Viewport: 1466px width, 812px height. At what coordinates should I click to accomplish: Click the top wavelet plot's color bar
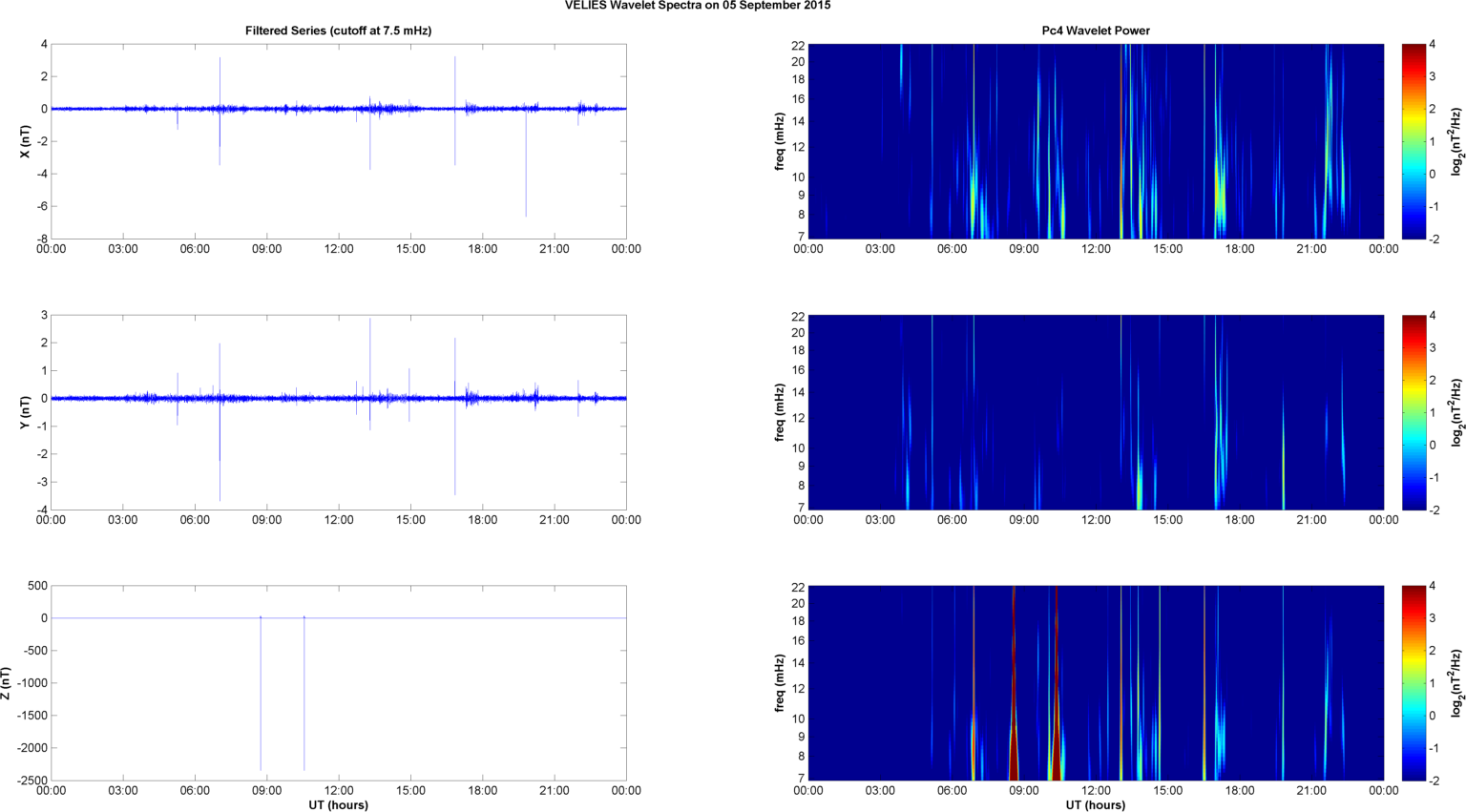[1414, 141]
